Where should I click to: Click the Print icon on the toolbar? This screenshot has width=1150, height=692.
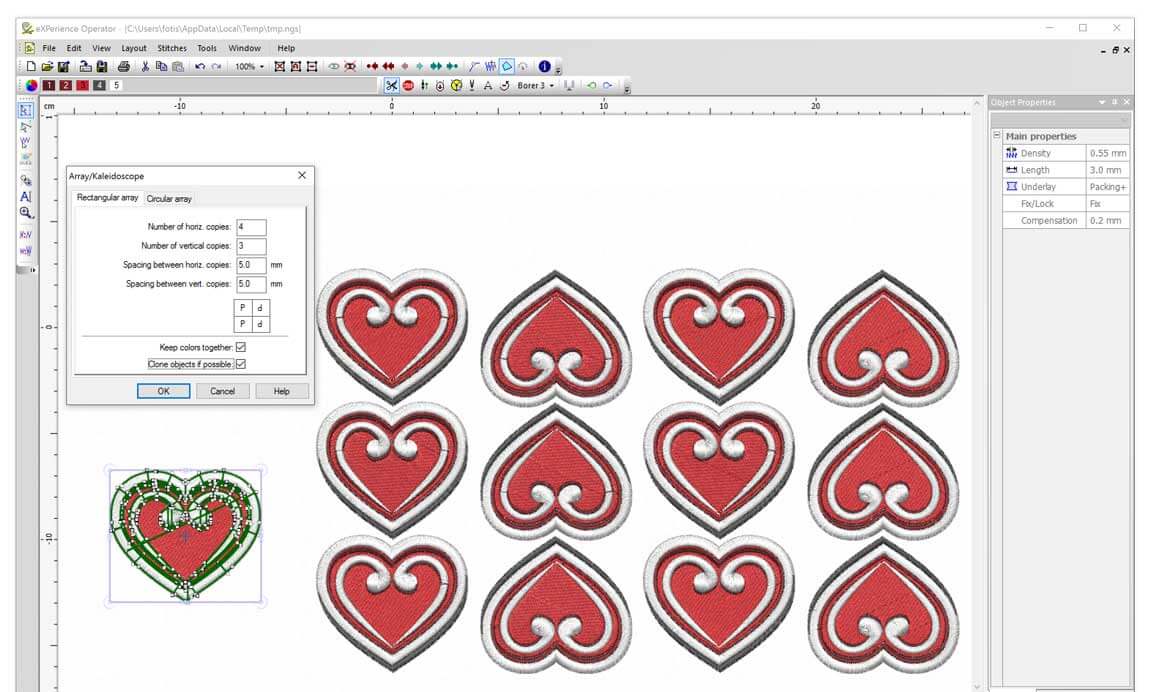point(126,66)
